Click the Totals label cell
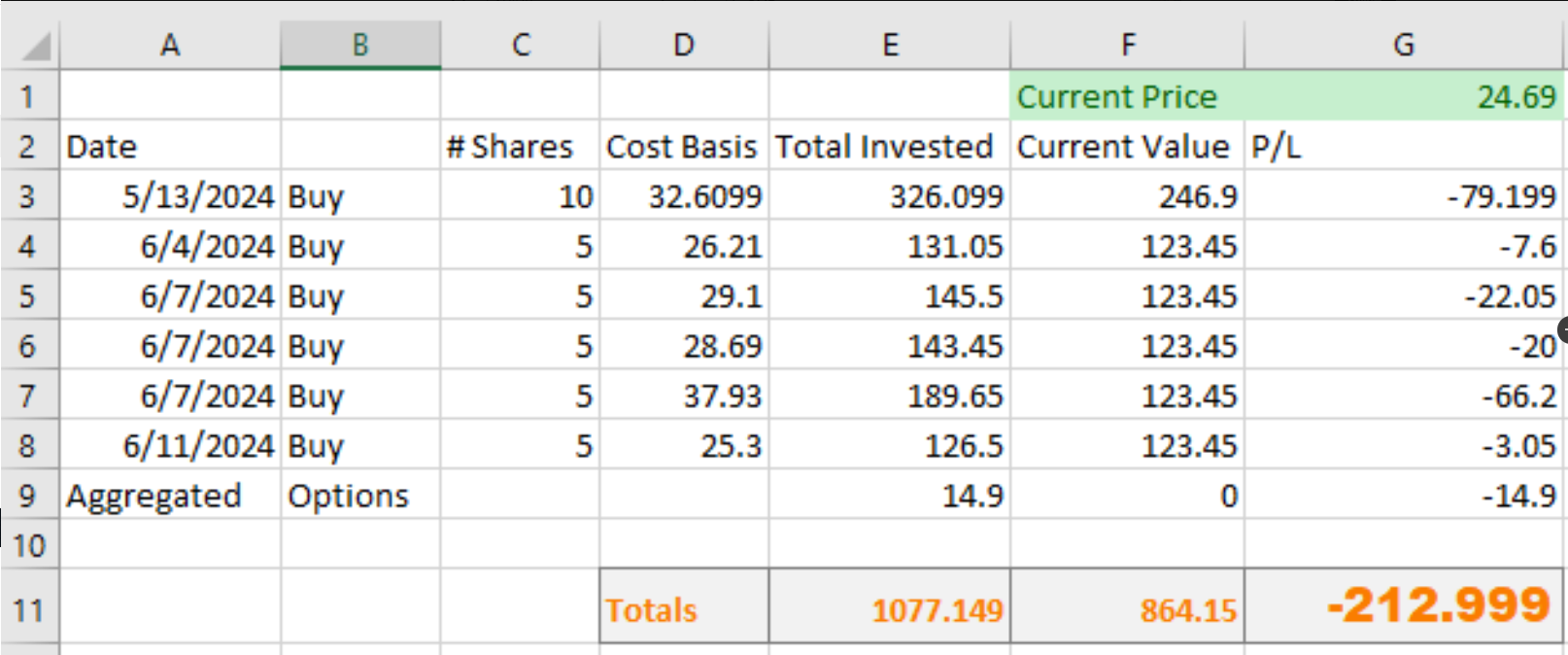Screen dimensions: 1568x655 coord(684,606)
